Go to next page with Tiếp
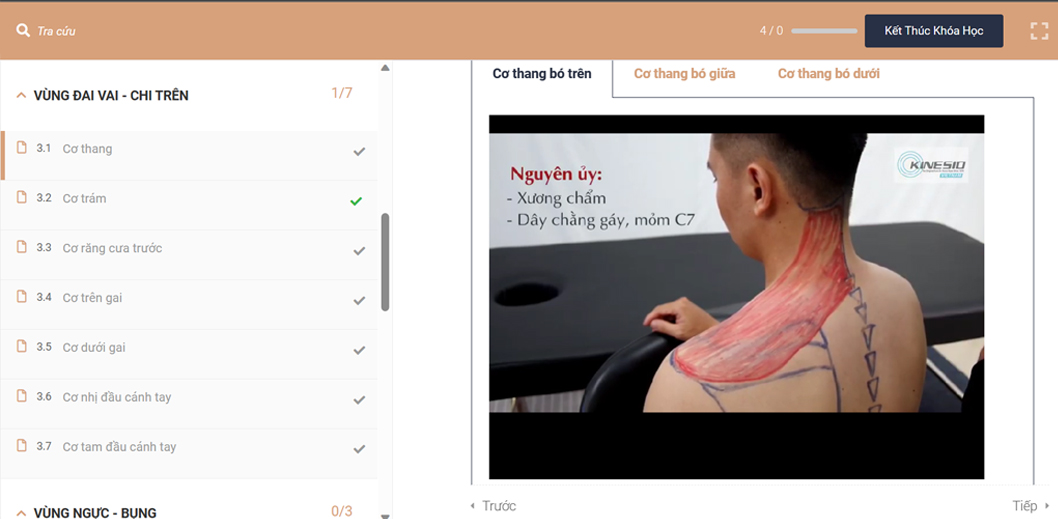 (1030, 506)
